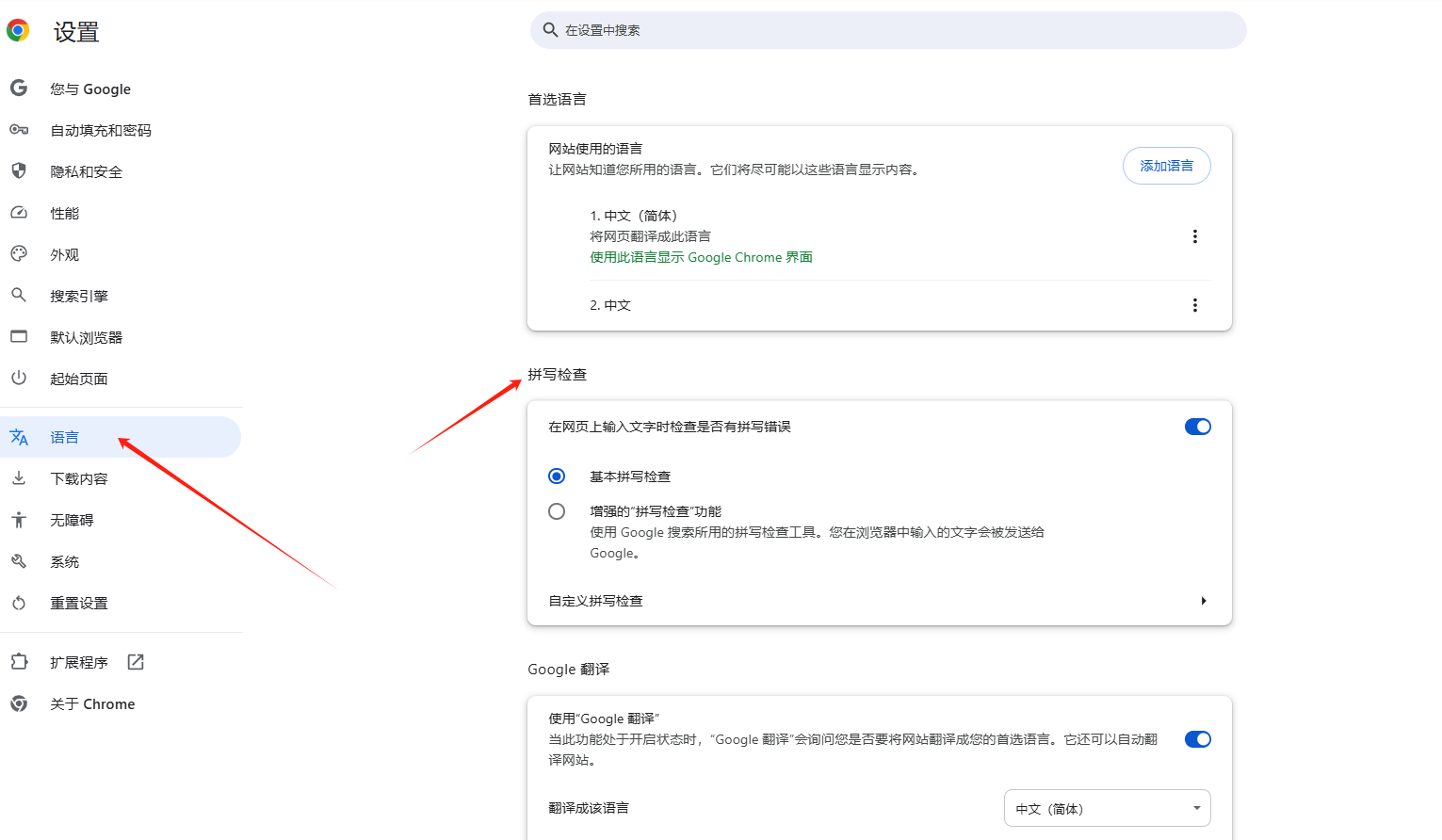Toggle spell check while typing on web pages
This screenshot has width=1442, height=840.
click(1198, 427)
